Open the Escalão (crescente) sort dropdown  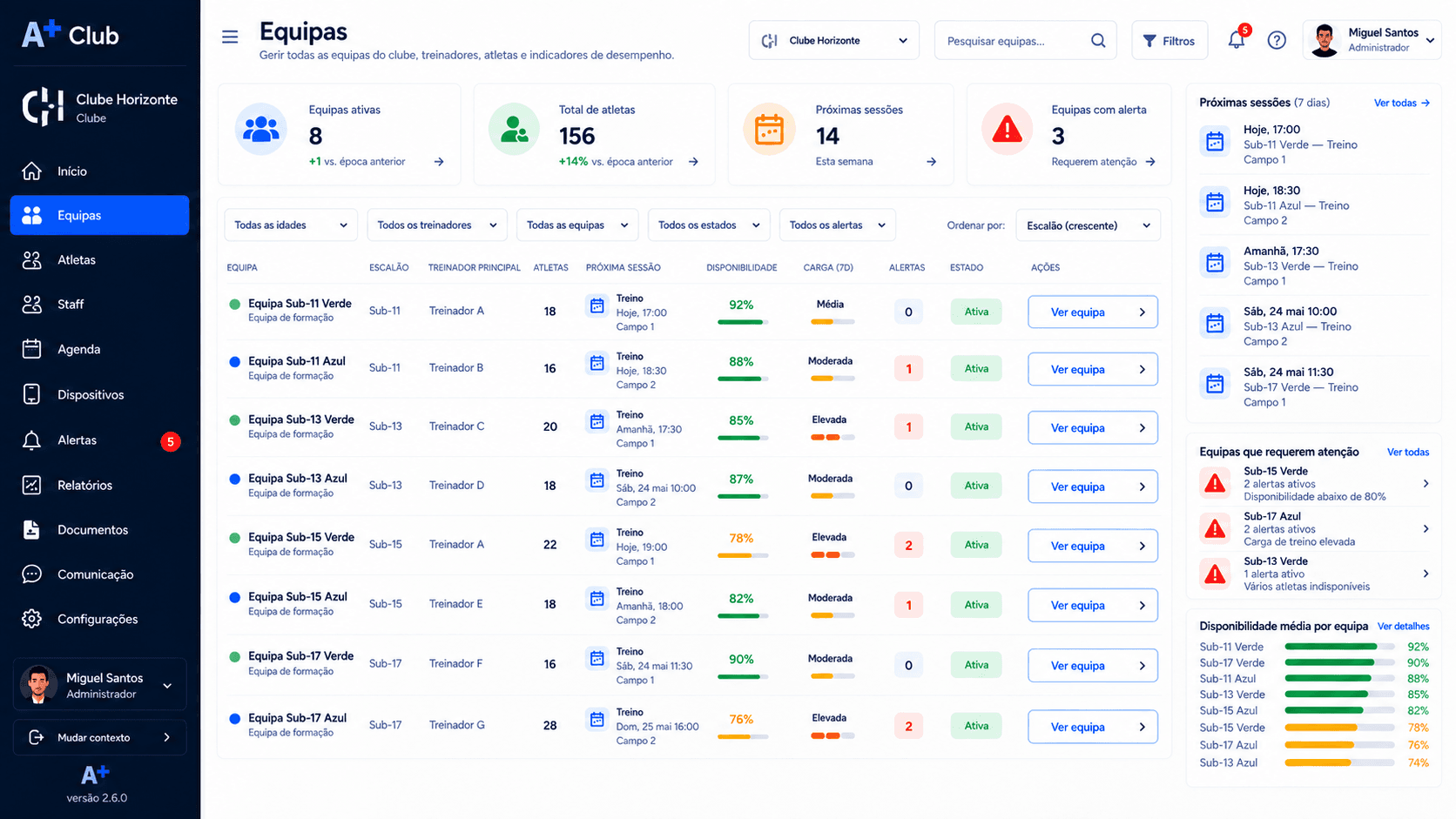1089,225
